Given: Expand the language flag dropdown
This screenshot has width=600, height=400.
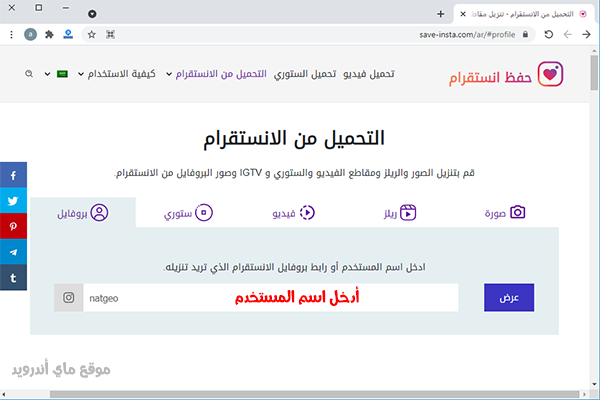Looking at the screenshot, I should point(54,74).
